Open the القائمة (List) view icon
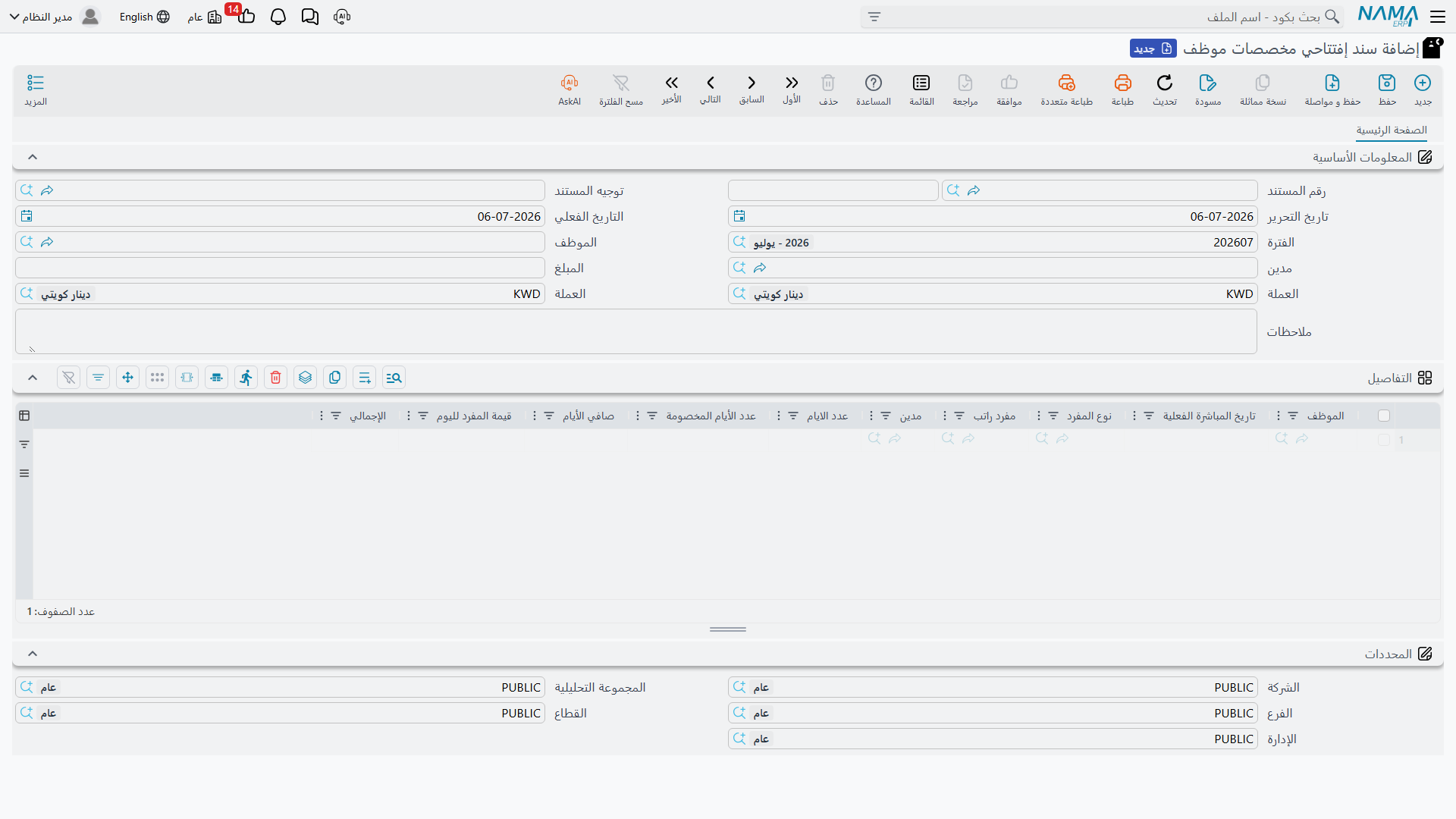This screenshot has height=819, width=1456. tap(921, 89)
